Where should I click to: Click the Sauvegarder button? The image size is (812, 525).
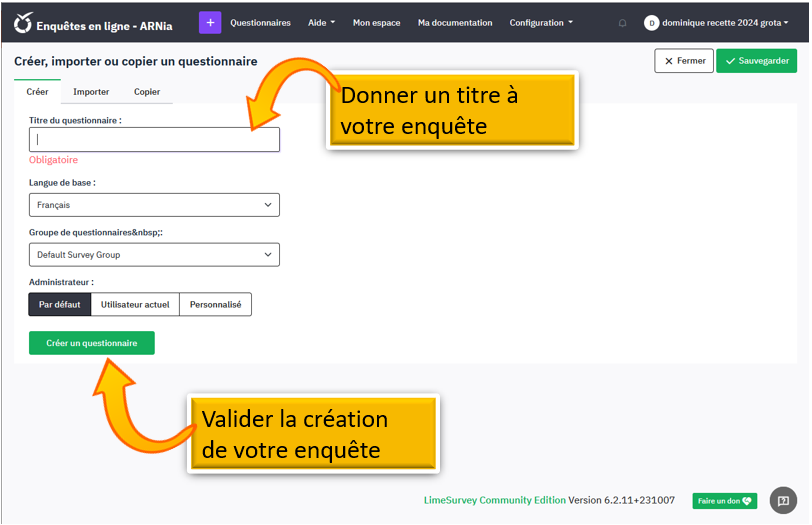pos(756,61)
